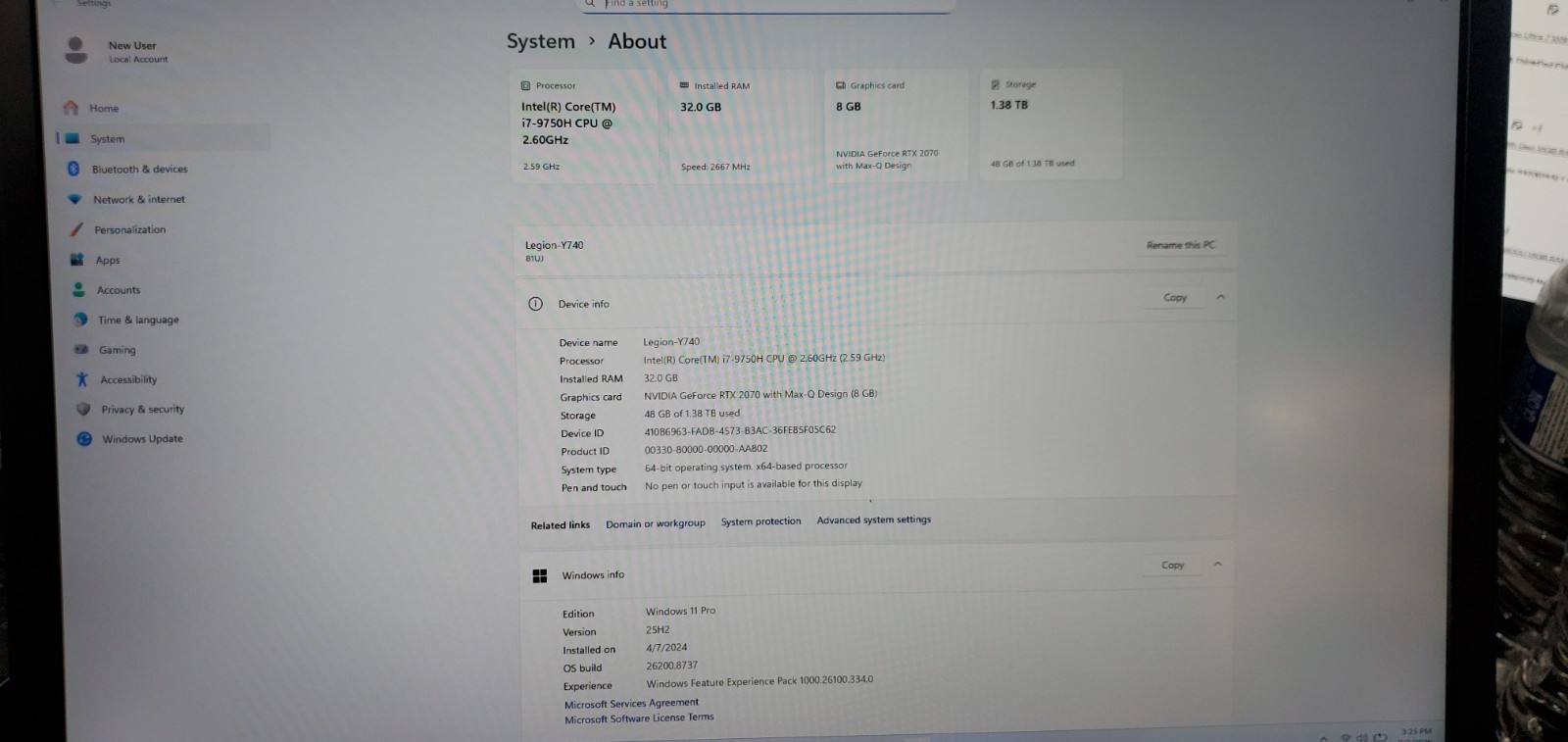Click the Device info circle icon

tap(536, 304)
